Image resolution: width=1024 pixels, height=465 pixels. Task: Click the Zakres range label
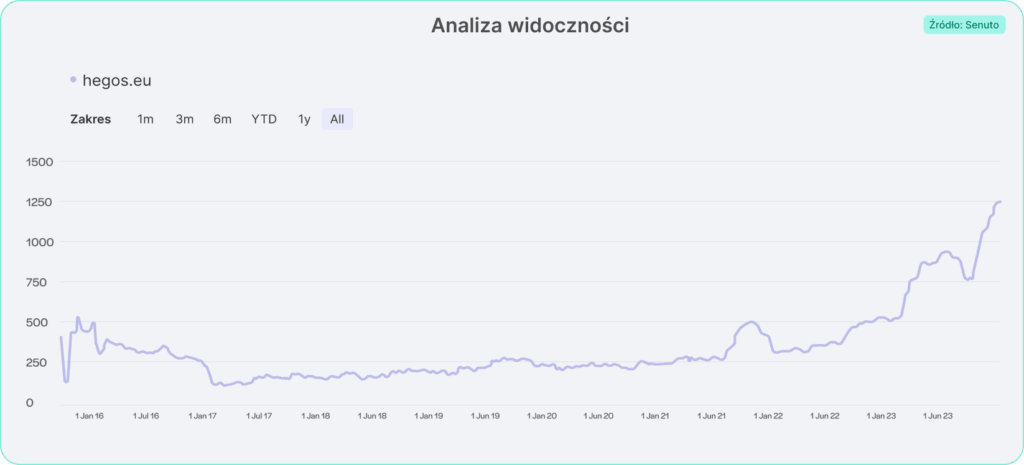point(91,119)
